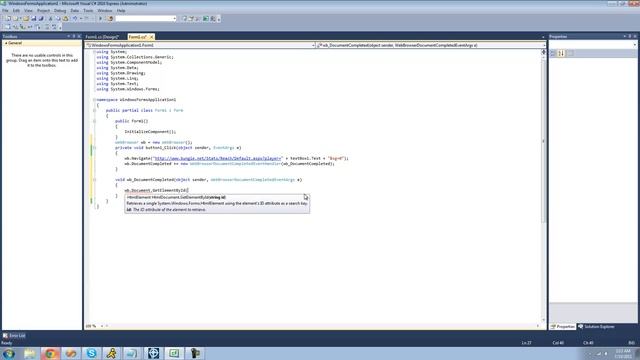640x360 pixels.
Task: Open the Tools menu
Action: coord(88,11)
